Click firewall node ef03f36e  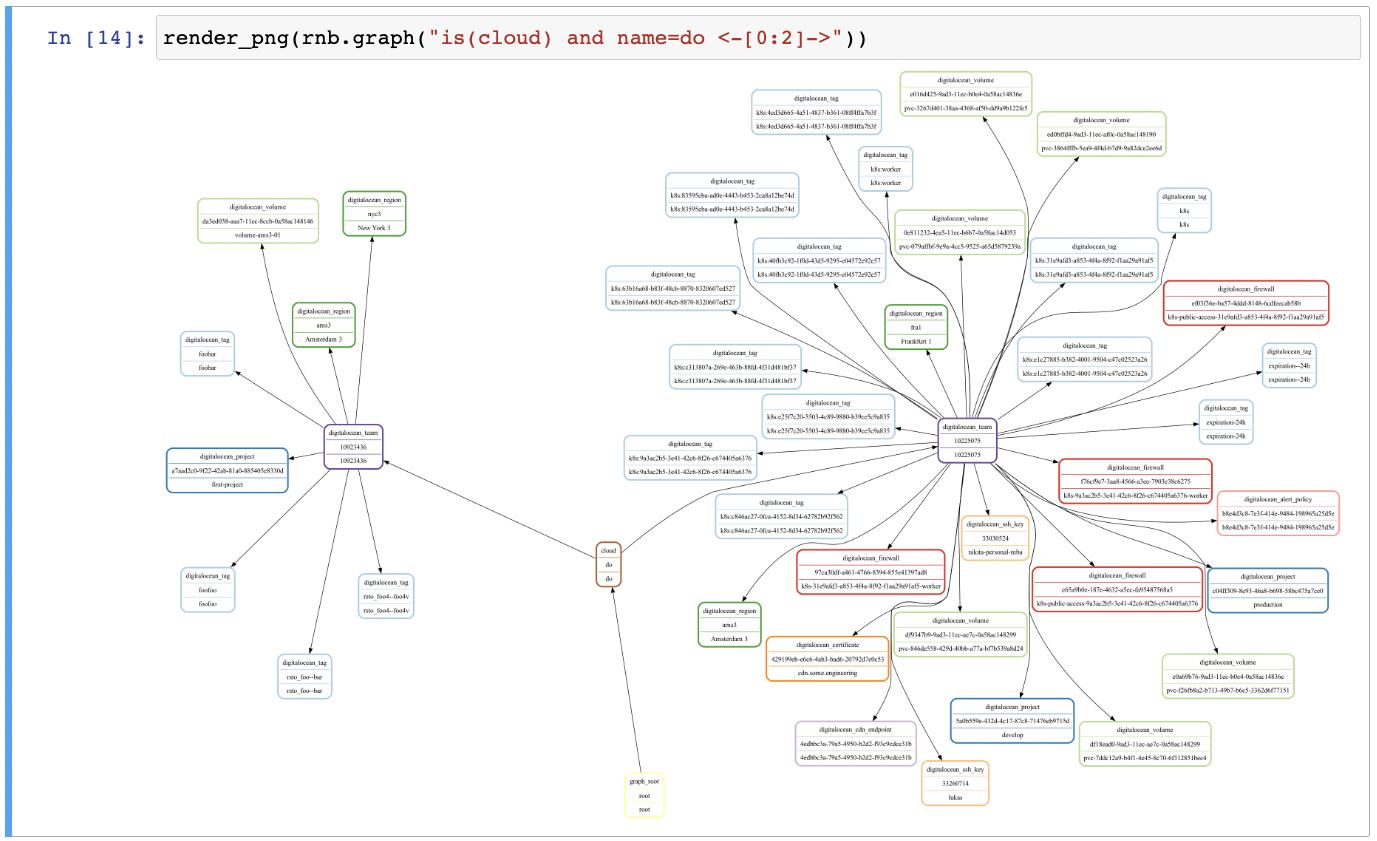click(1246, 303)
